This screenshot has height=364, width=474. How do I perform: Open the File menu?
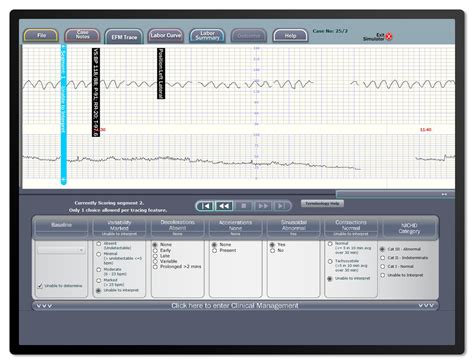click(x=41, y=35)
